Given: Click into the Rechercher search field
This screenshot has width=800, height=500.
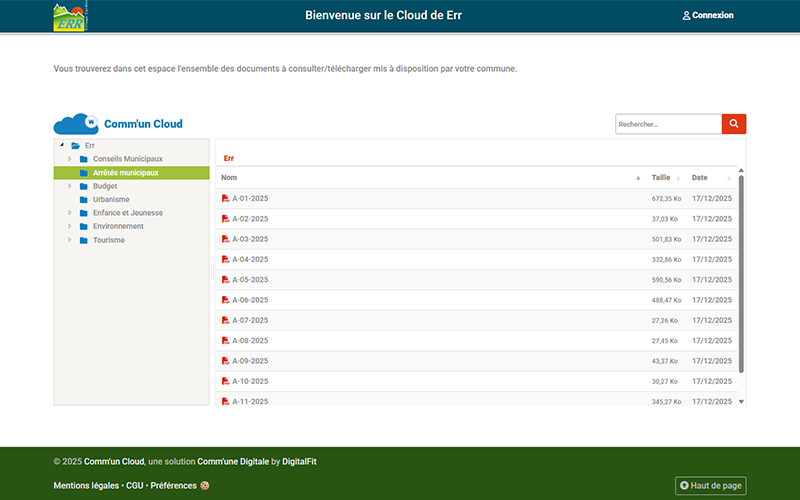Looking at the screenshot, I should point(668,124).
